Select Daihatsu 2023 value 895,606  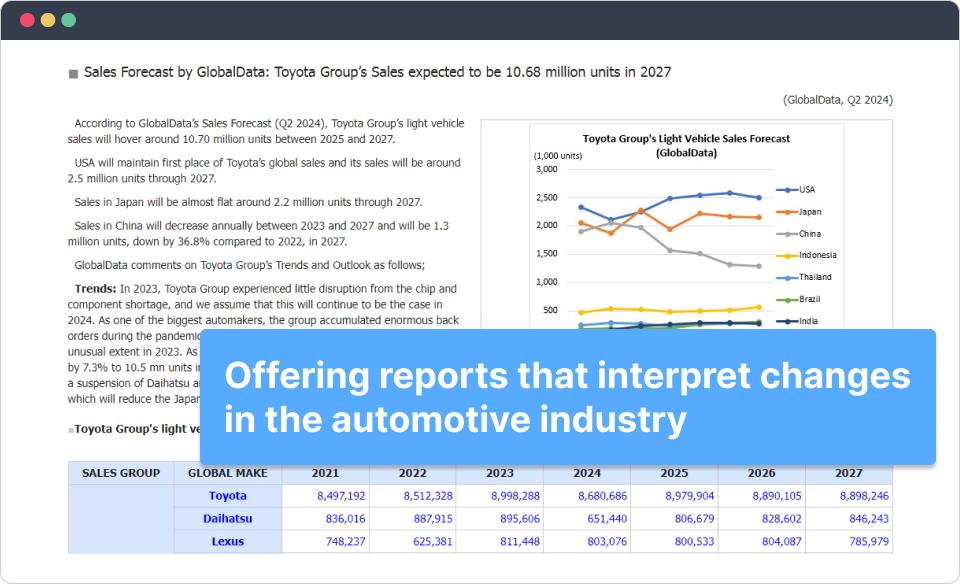point(520,518)
